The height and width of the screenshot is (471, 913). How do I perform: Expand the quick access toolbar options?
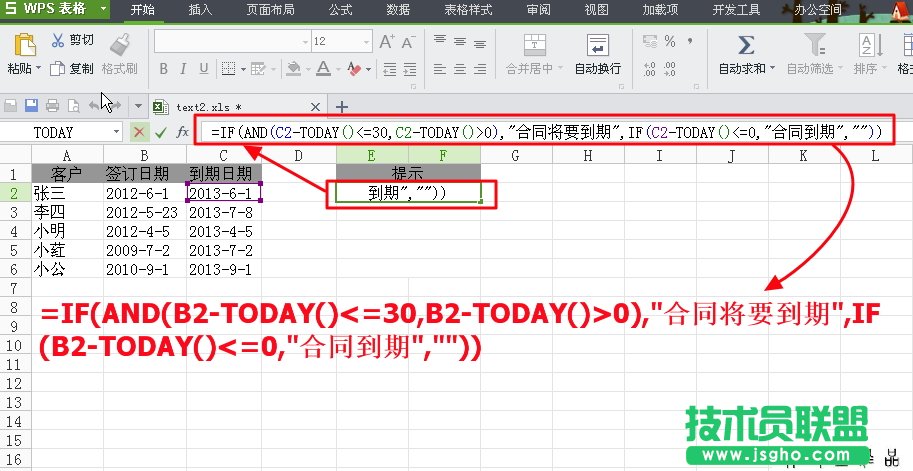138,106
